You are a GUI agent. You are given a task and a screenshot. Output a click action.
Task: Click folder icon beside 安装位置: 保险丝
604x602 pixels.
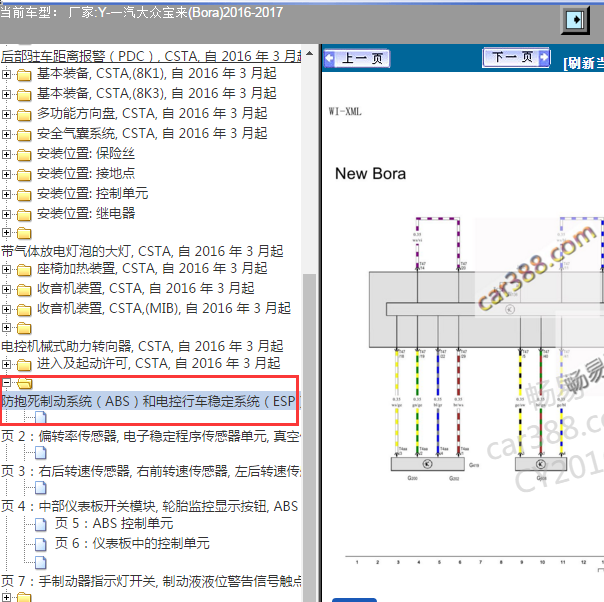click(x=24, y=154)
